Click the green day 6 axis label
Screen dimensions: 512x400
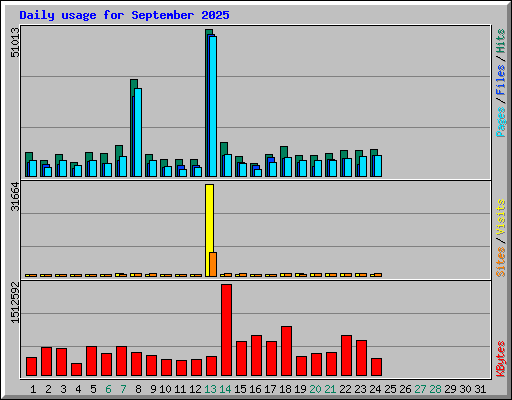(x=108, y=389)
